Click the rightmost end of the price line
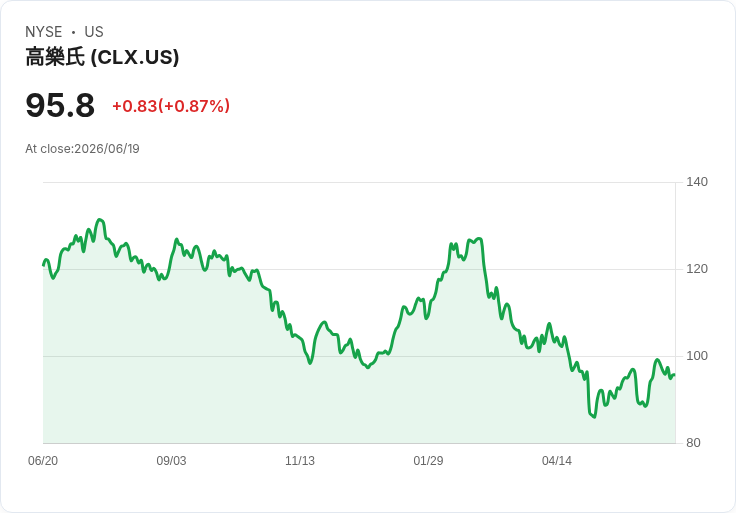 point(675,375)
